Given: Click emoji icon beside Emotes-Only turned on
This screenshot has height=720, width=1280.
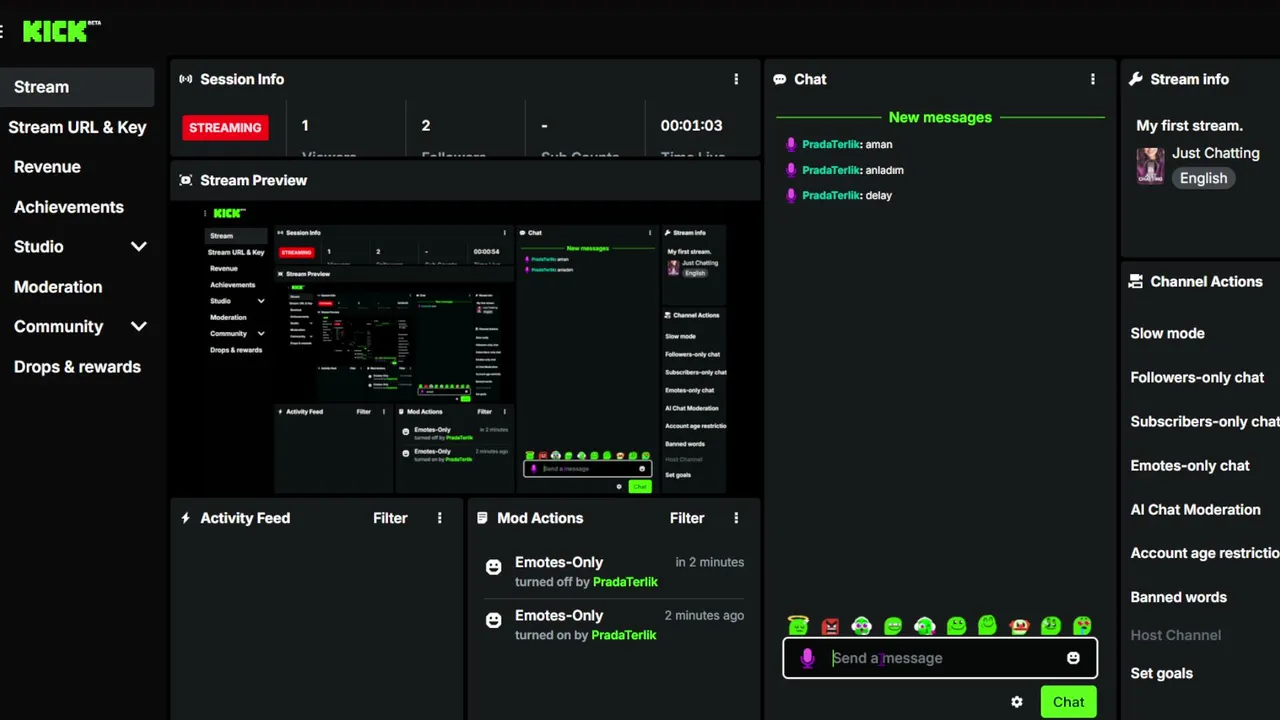Looking at the screenshot, I should click(493, 620).
